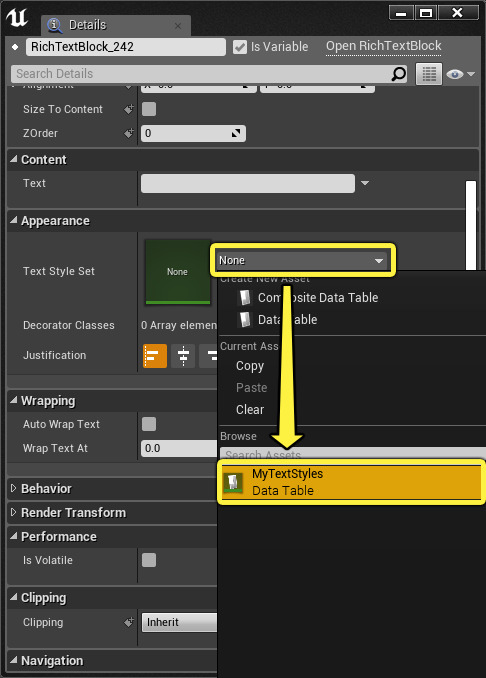The width and height of the screenshot is (486, 678).
Task: Click the ZOrder value field
Action: click(193, 133)
